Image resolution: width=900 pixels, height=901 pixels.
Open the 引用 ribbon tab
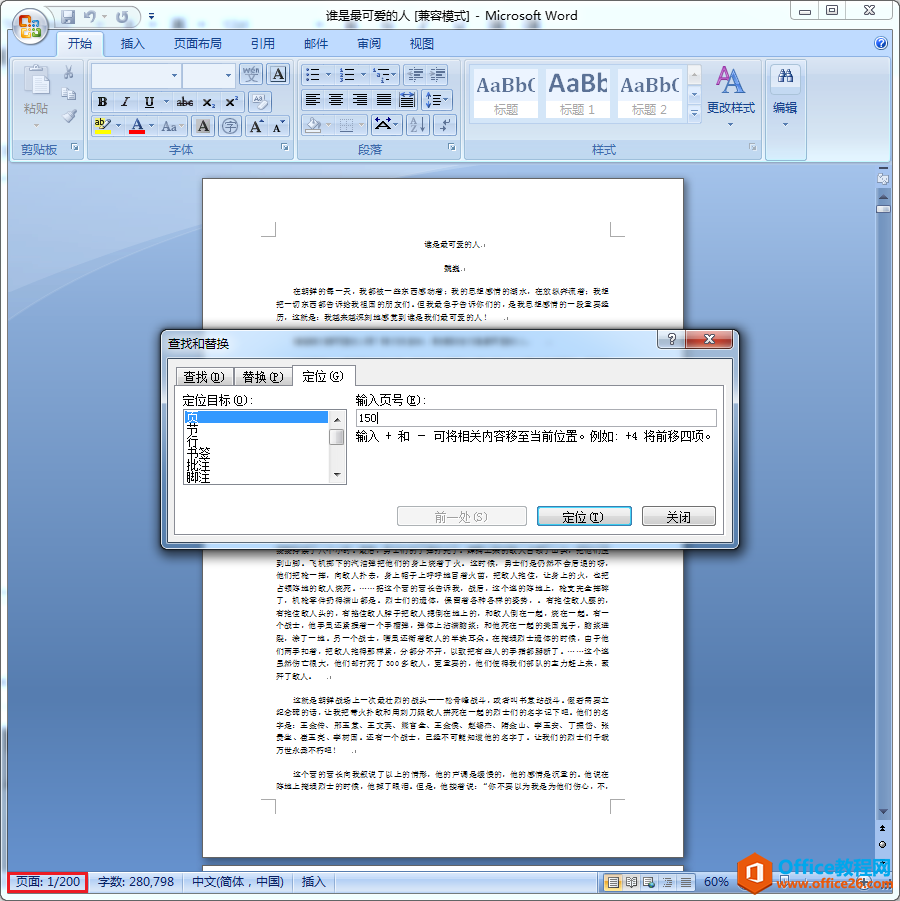263,44
